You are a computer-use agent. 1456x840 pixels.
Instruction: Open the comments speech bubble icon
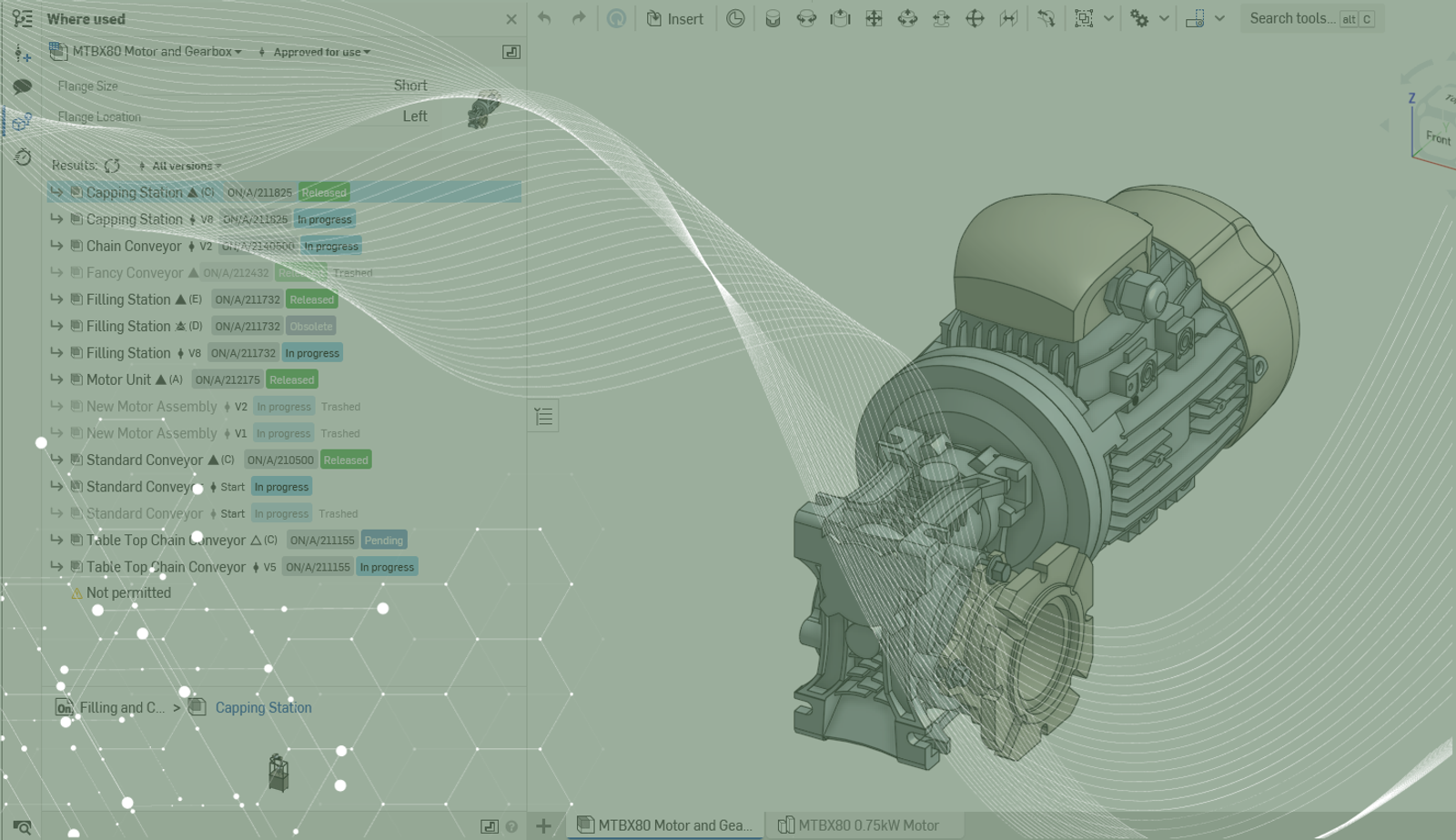pos(22,86)
